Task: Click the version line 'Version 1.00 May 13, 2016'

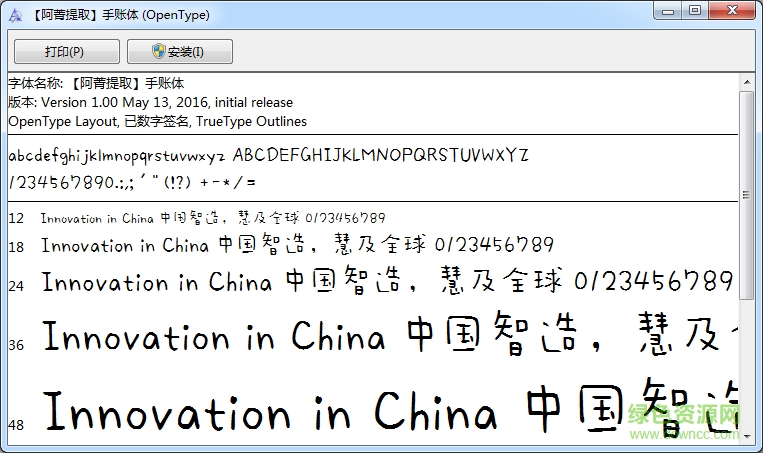Action: pyautogui.click(x=150, y=102)
